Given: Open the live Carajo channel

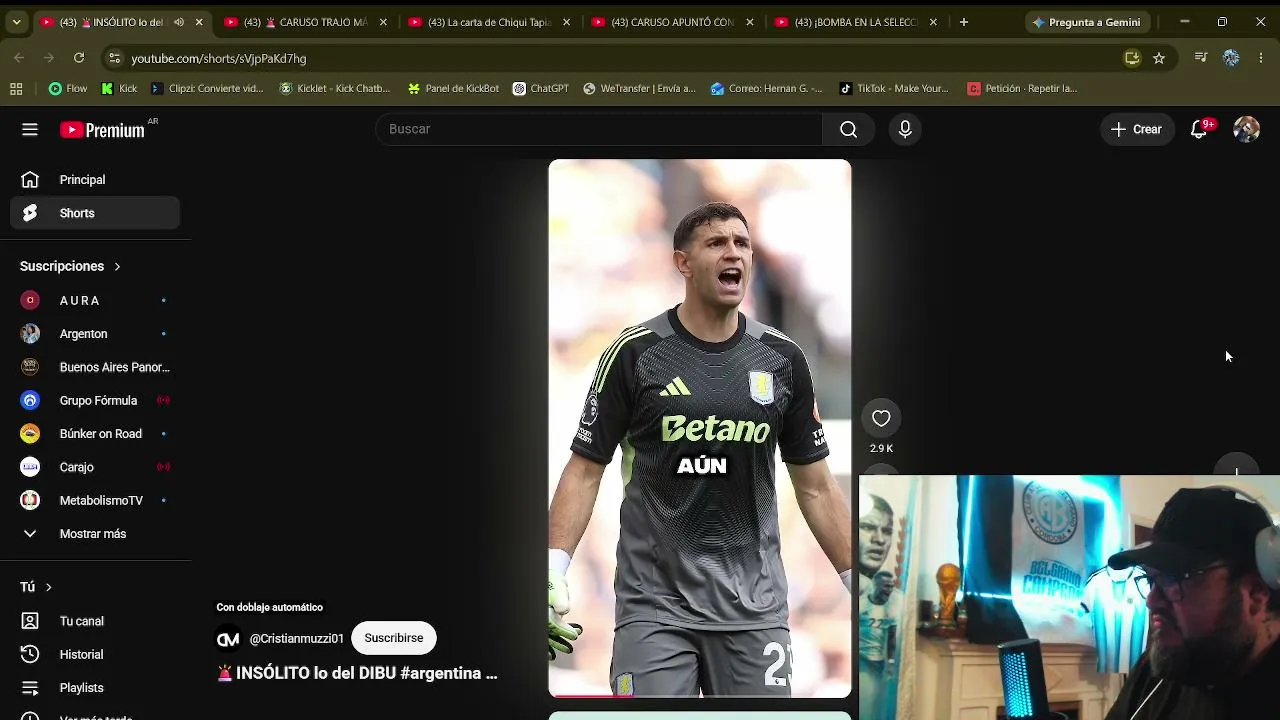Looking at the screenshot, I should (95, 467).
